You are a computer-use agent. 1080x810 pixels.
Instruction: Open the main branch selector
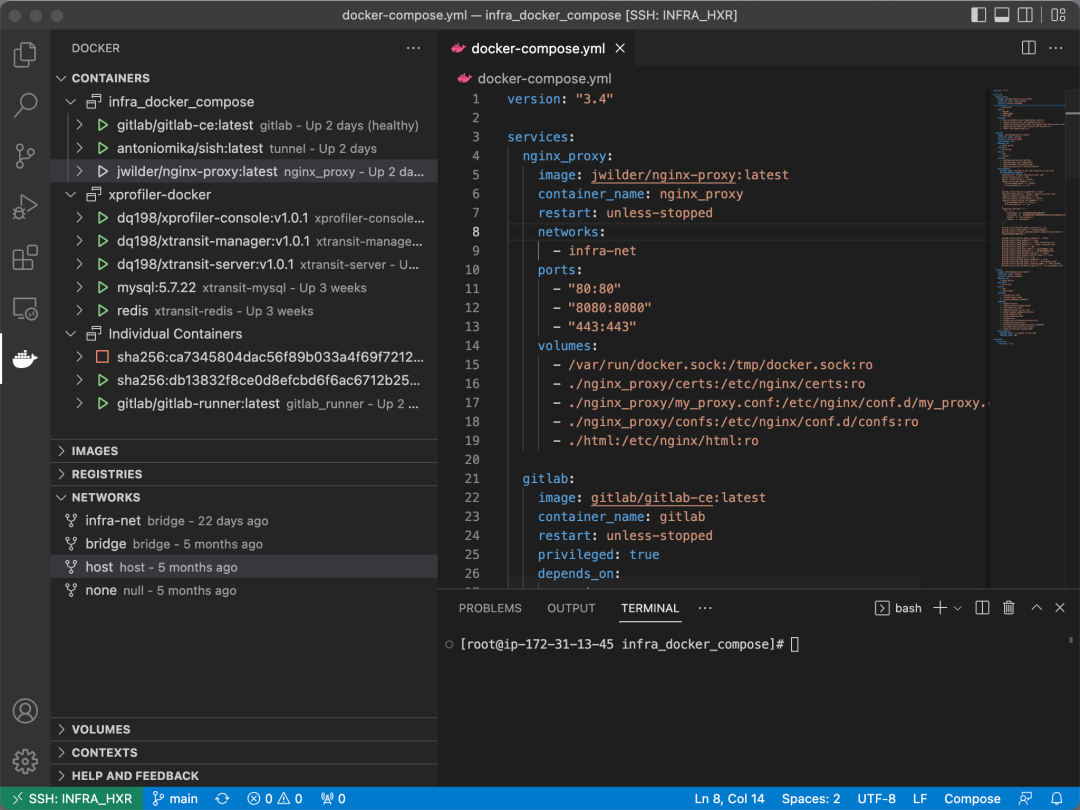[x=175, y=798]
